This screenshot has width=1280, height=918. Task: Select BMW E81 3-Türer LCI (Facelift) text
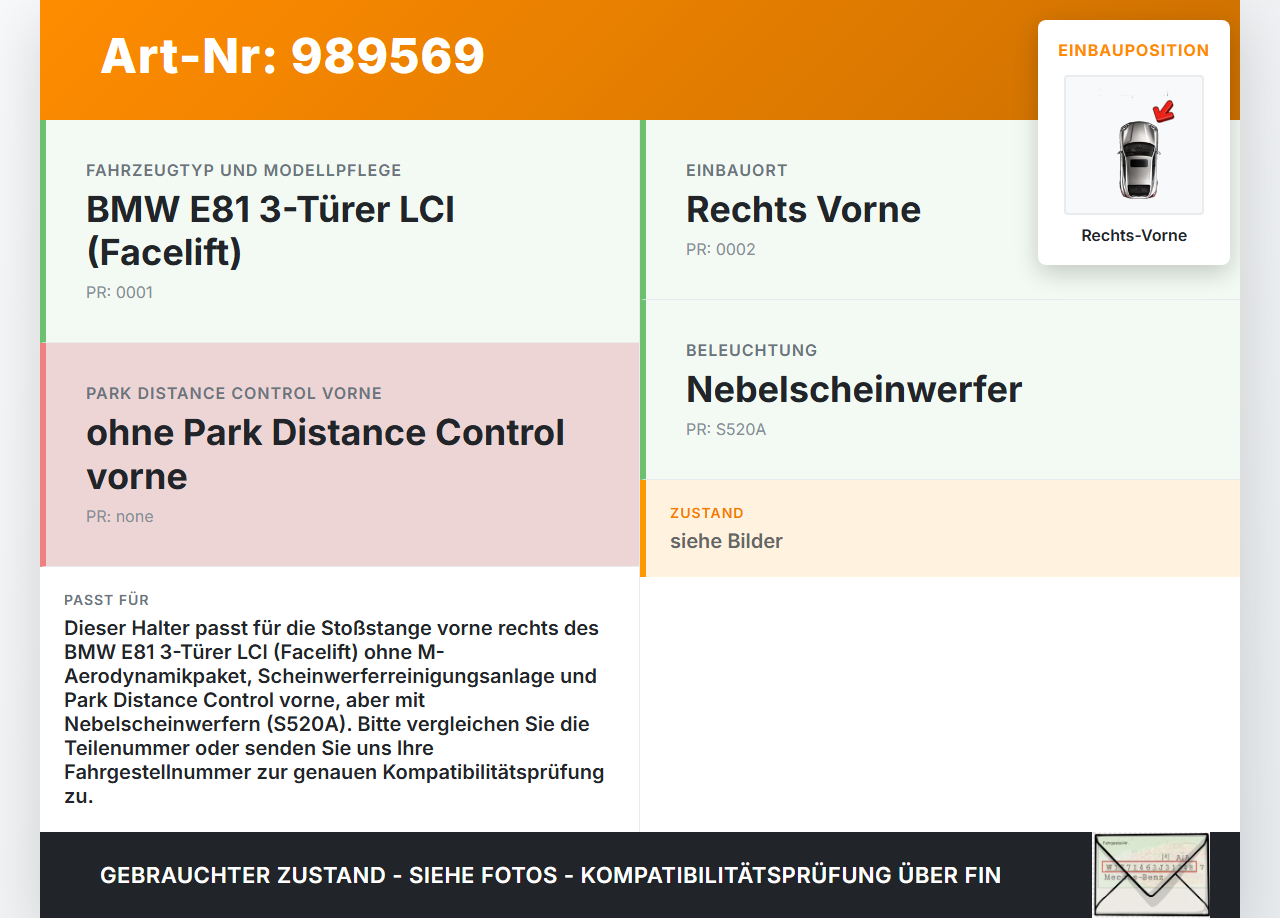270,231
